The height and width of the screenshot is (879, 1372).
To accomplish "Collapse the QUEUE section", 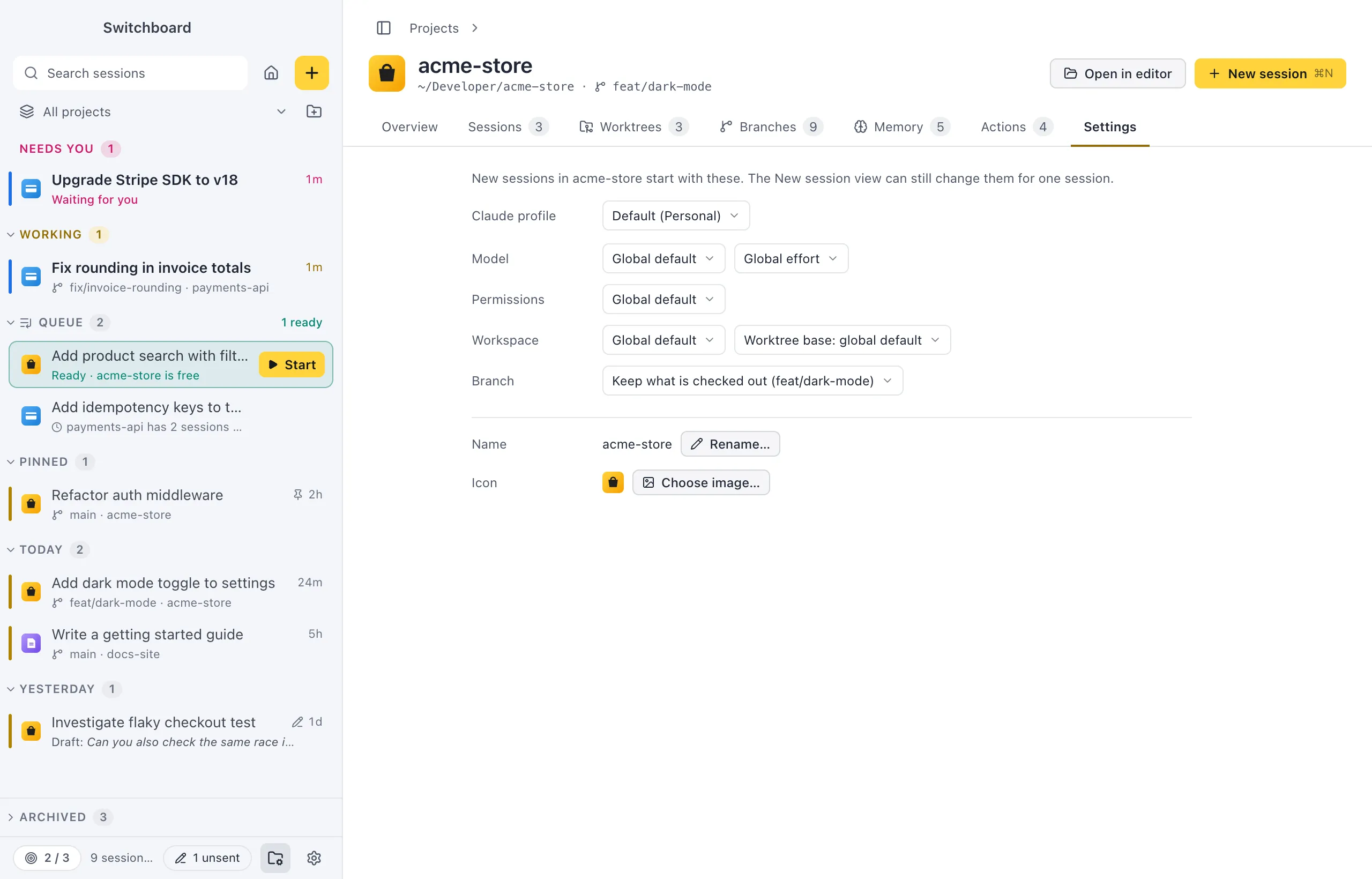I will (x=11, y=323).
